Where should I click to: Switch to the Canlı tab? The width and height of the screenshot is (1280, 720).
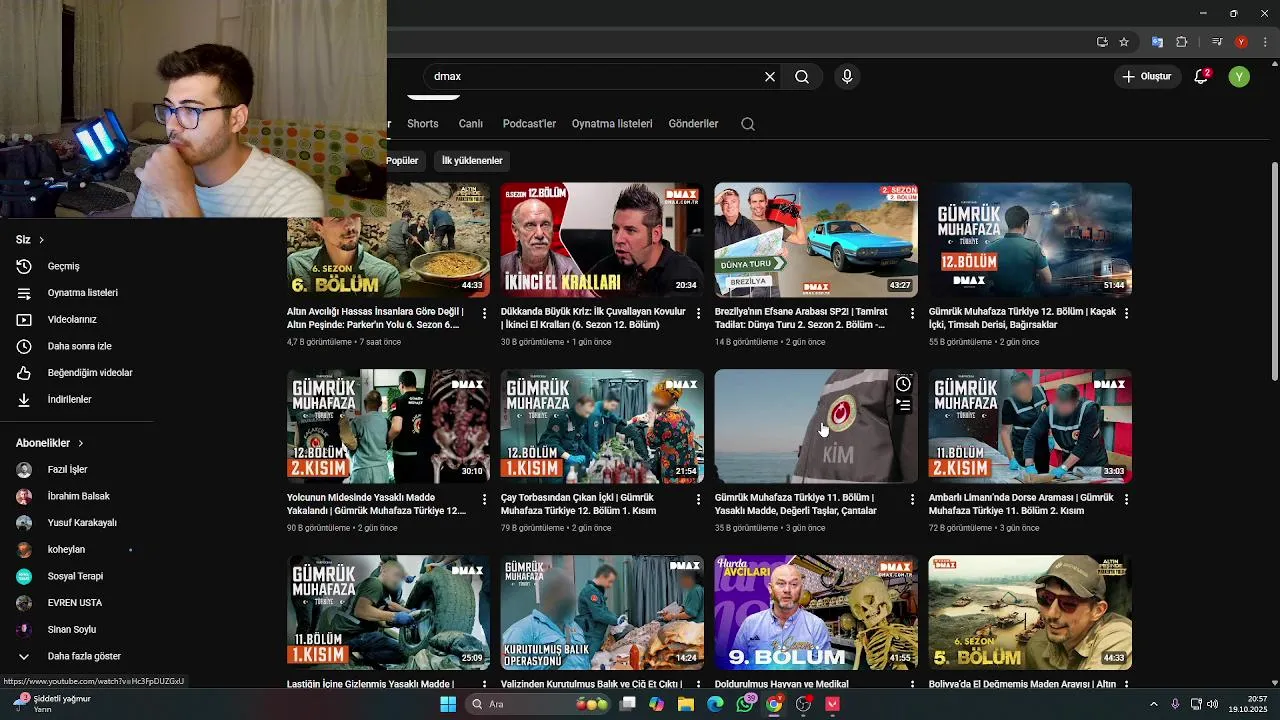(471, 124)
